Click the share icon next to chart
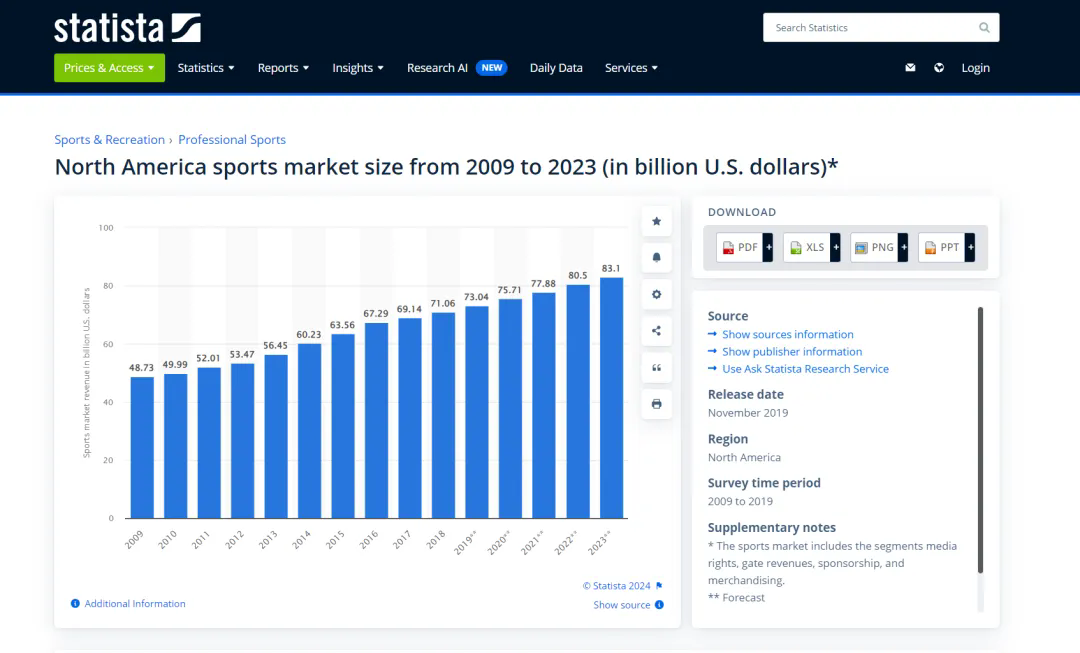Viewport: 1080px width, 653px height. point(656,331)
